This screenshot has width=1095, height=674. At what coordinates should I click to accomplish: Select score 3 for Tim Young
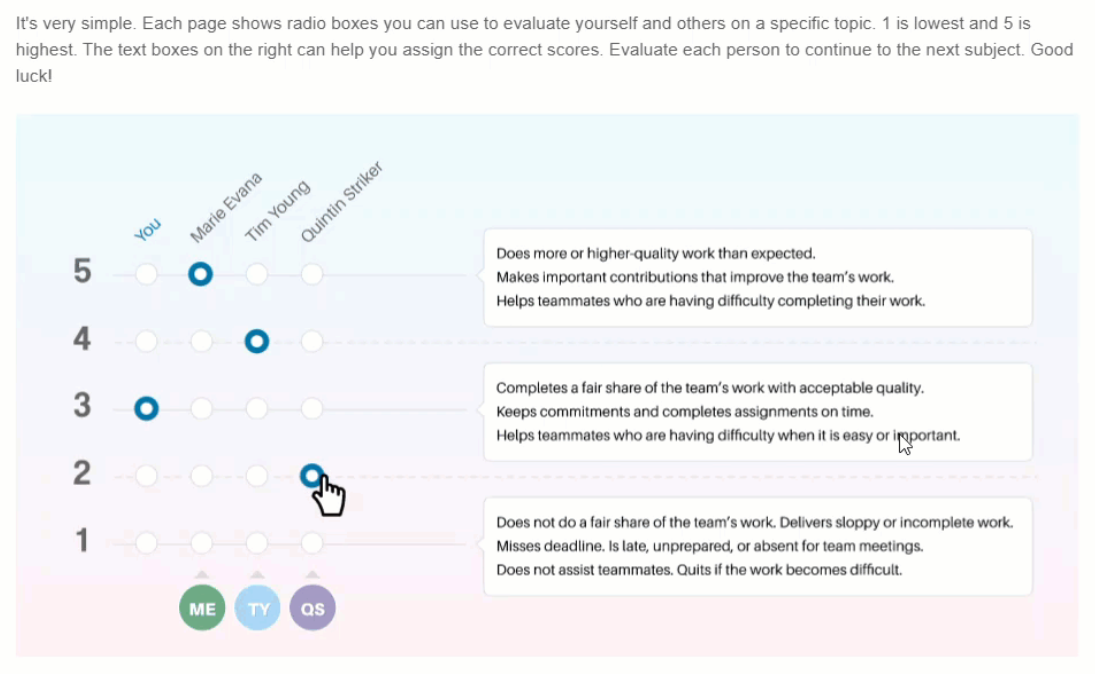[256, 409]
